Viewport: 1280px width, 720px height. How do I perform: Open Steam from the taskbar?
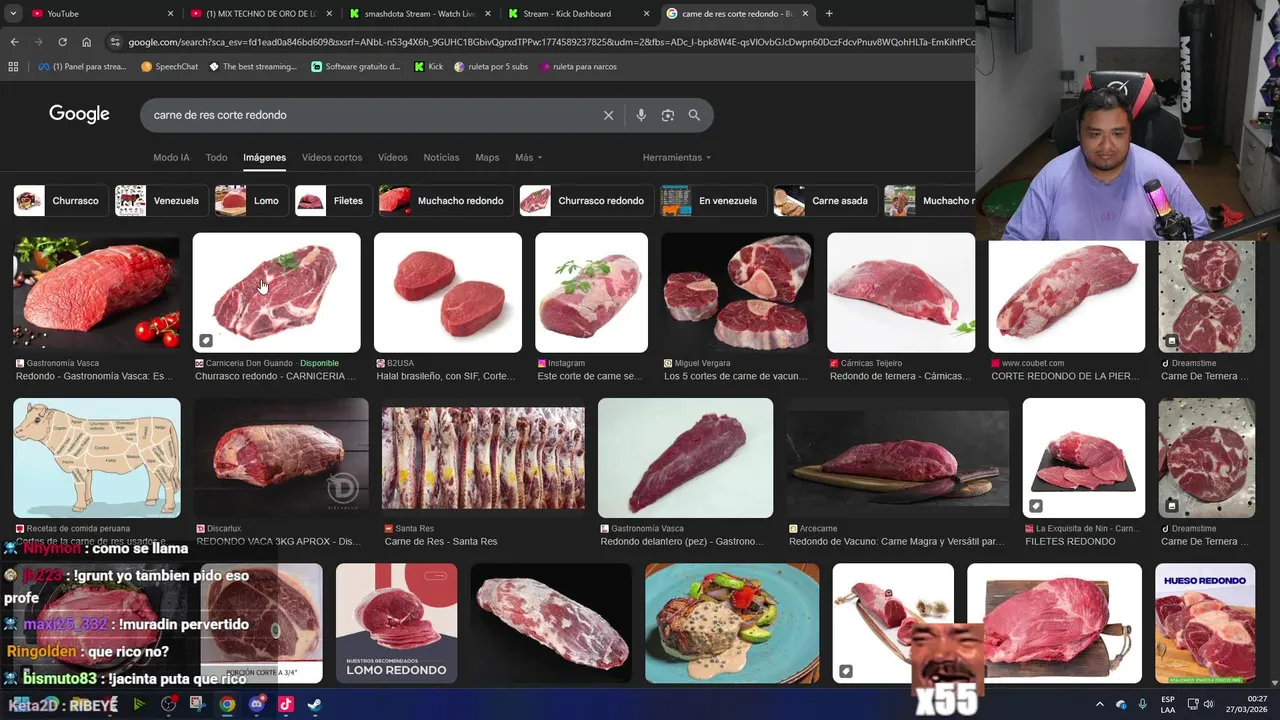click(x=314, y=704)
